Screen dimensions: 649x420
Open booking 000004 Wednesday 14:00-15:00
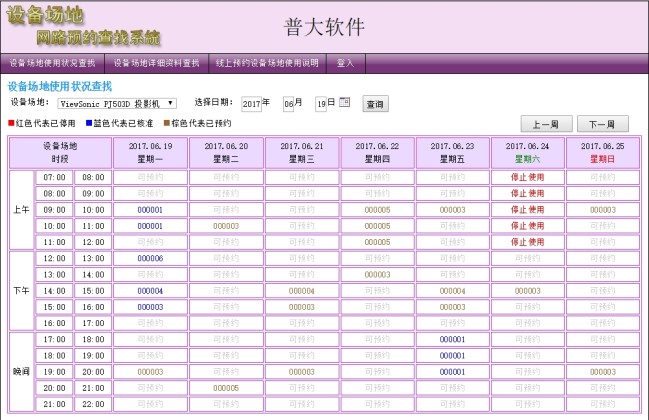(302, 291)
